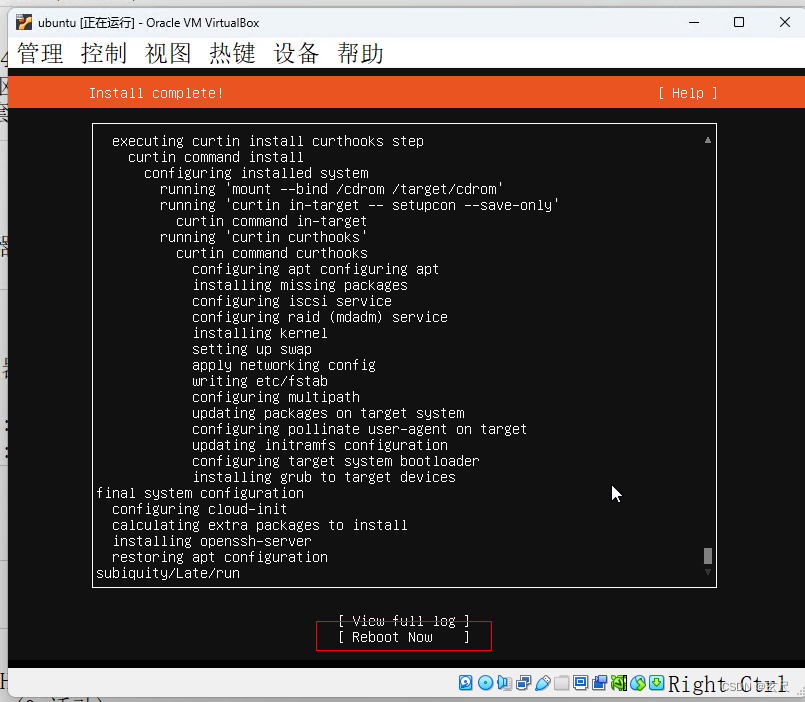Select Reboot Now in the installer
Viewport: 805px width, 702px height.
coord(403,636)
